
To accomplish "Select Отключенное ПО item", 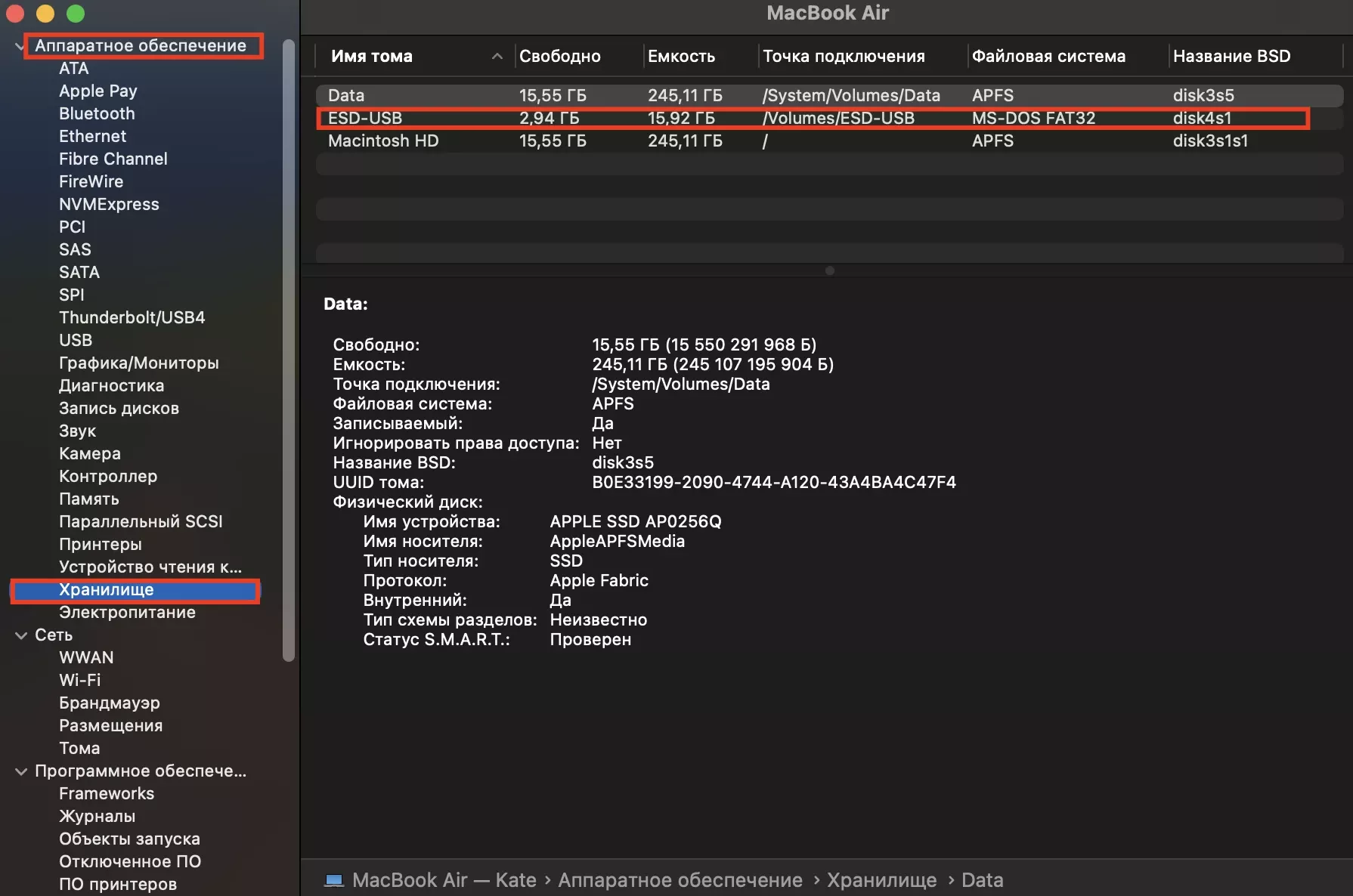I will 130,861.
